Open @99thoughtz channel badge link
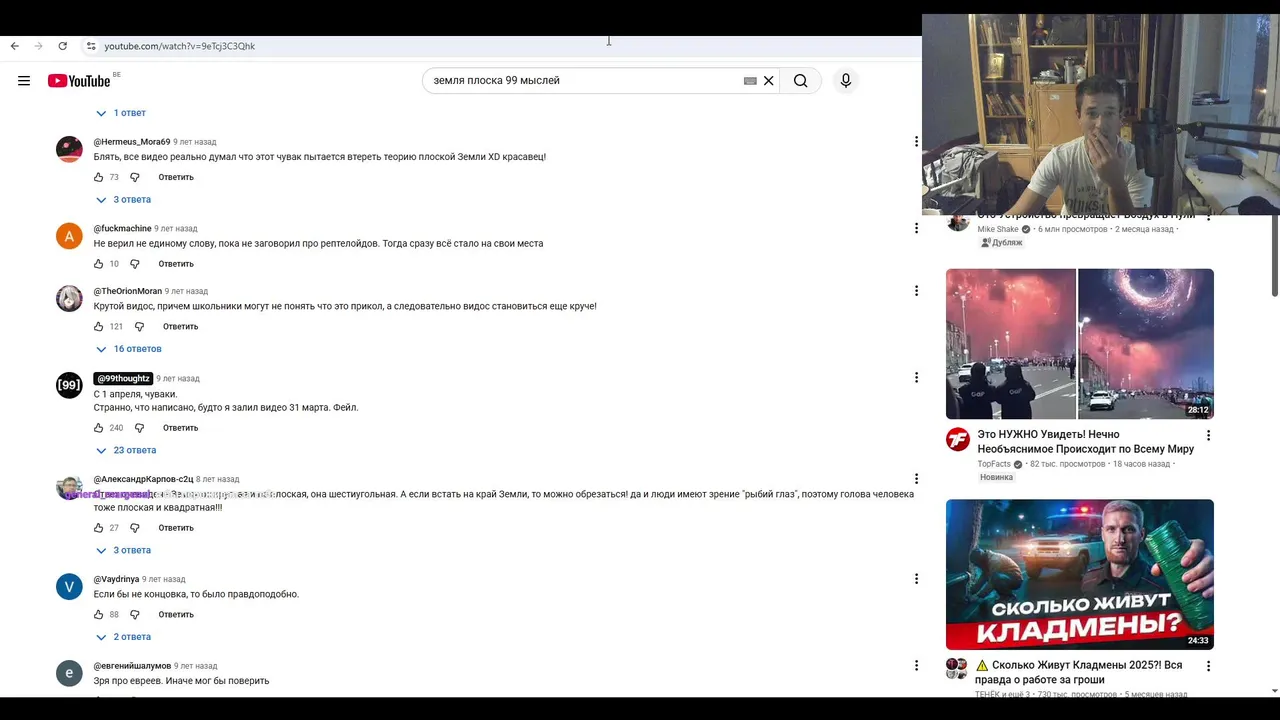1280x720 pixels. [123, 379]
